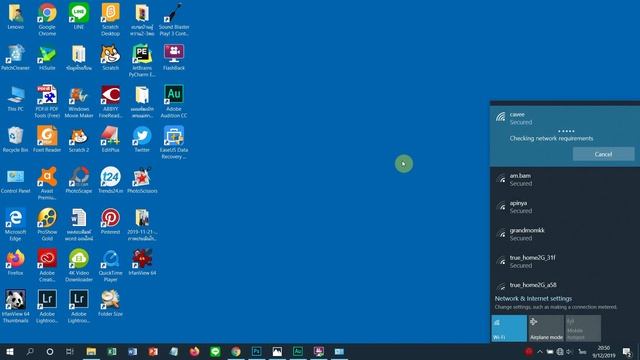Show hidden system tray icons
640x360 pixels.
pyautogui.click(x=540, y=351)
